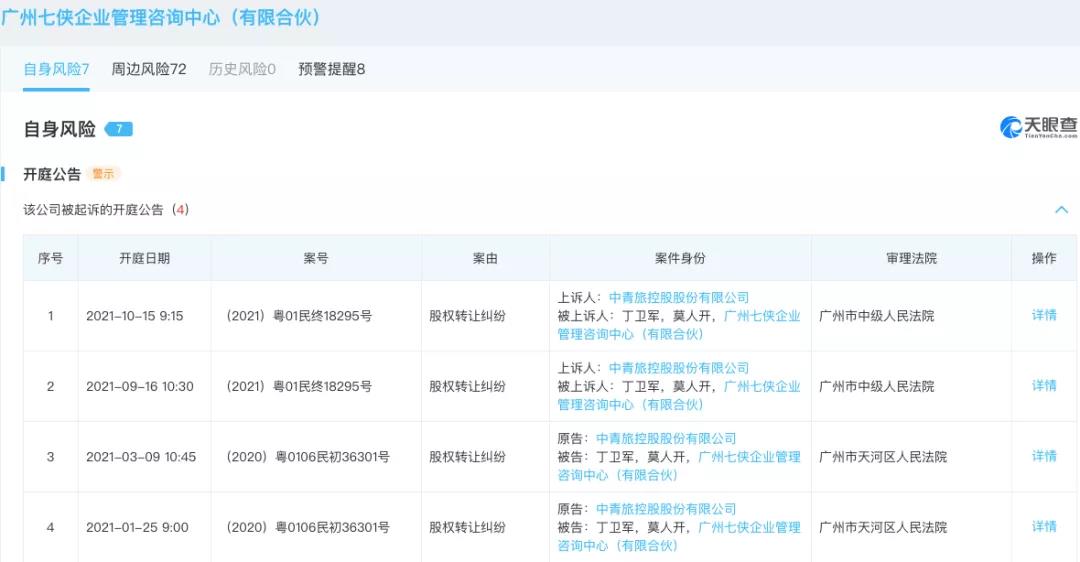Click case number 粤01民终18295号 in row 2
Screen dimensions: 1080x562
[299, 386]
